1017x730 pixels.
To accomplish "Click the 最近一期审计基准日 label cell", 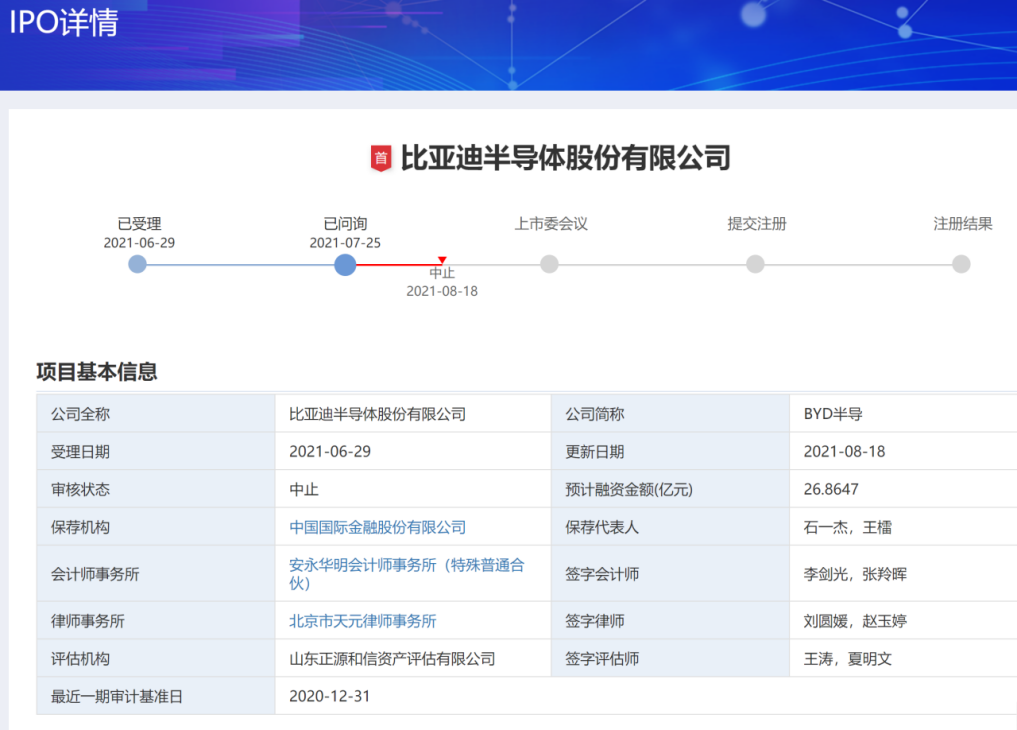I will (156, 696).
